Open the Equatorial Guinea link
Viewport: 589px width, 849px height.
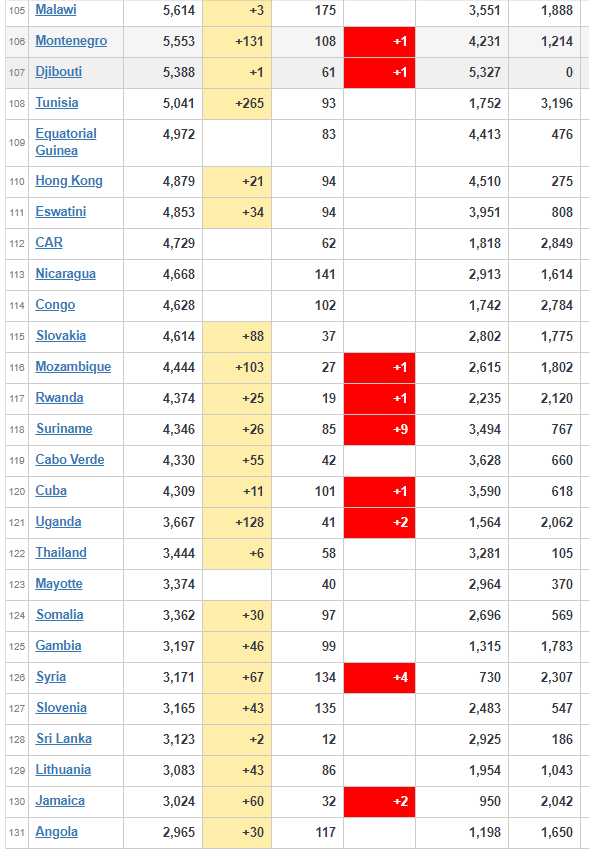pyautogui.click(x=66, y=142)
